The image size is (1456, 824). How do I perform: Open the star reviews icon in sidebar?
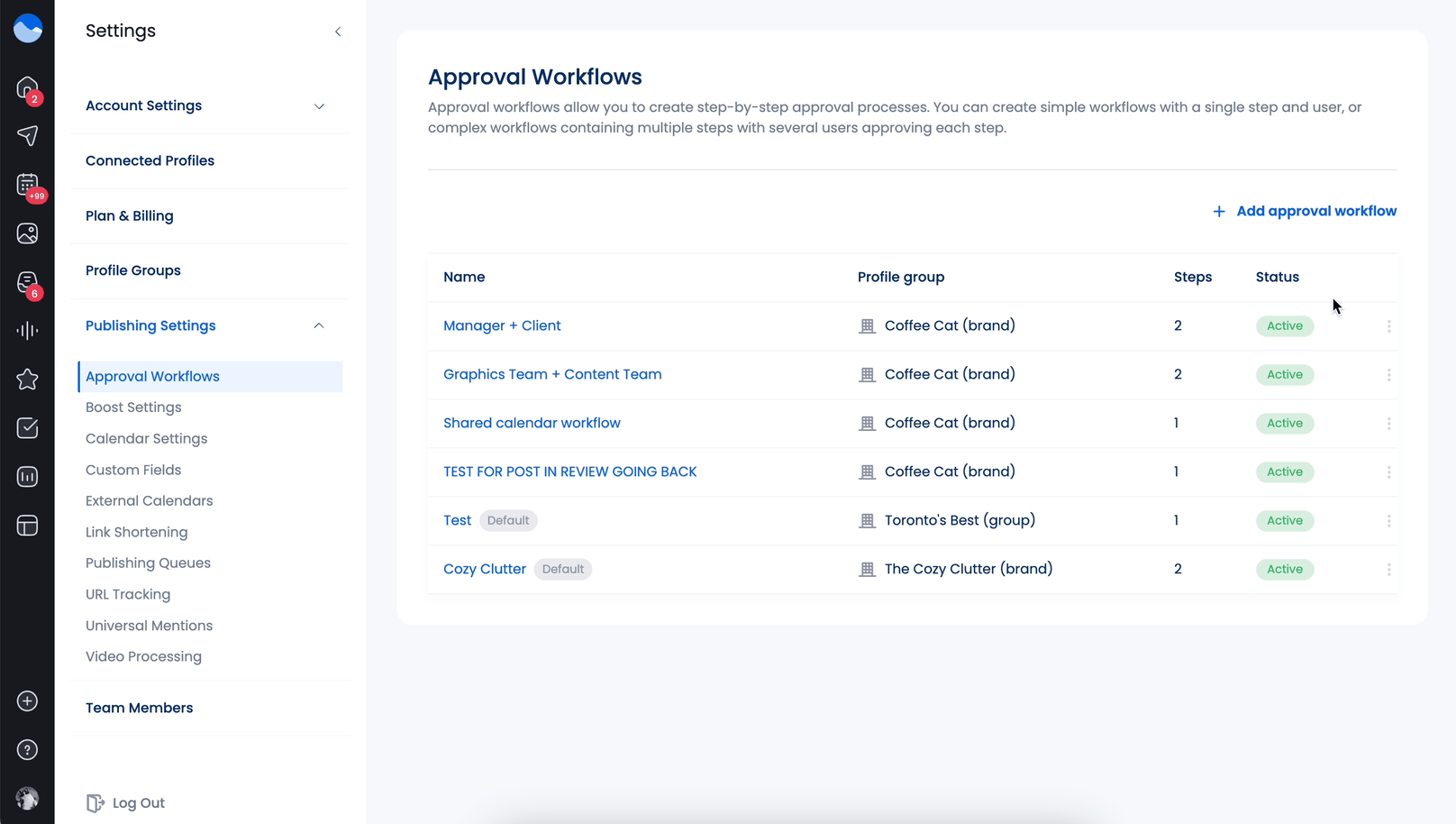point(27,380)
